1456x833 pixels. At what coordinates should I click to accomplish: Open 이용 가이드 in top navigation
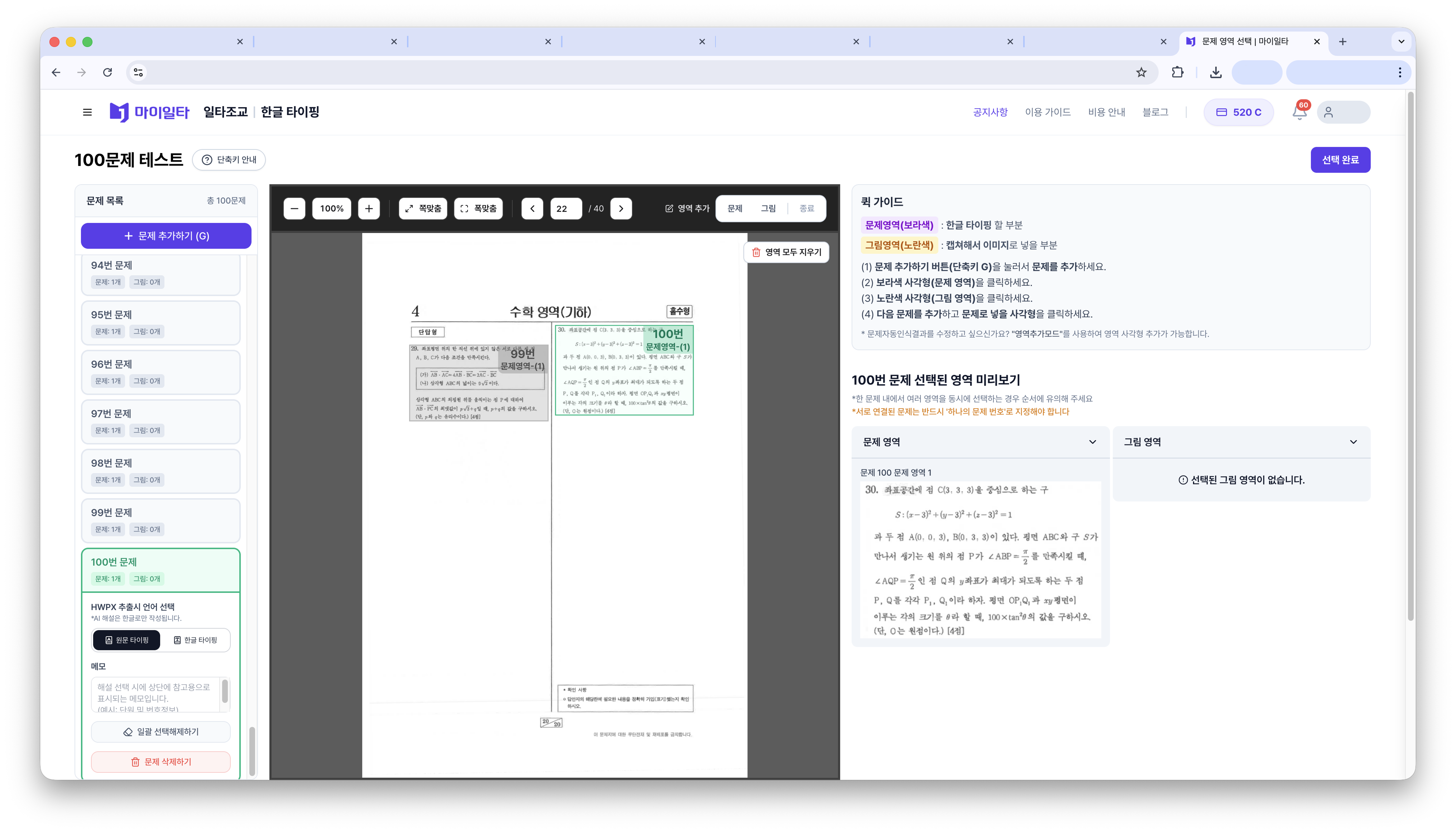pos(1048,112)
